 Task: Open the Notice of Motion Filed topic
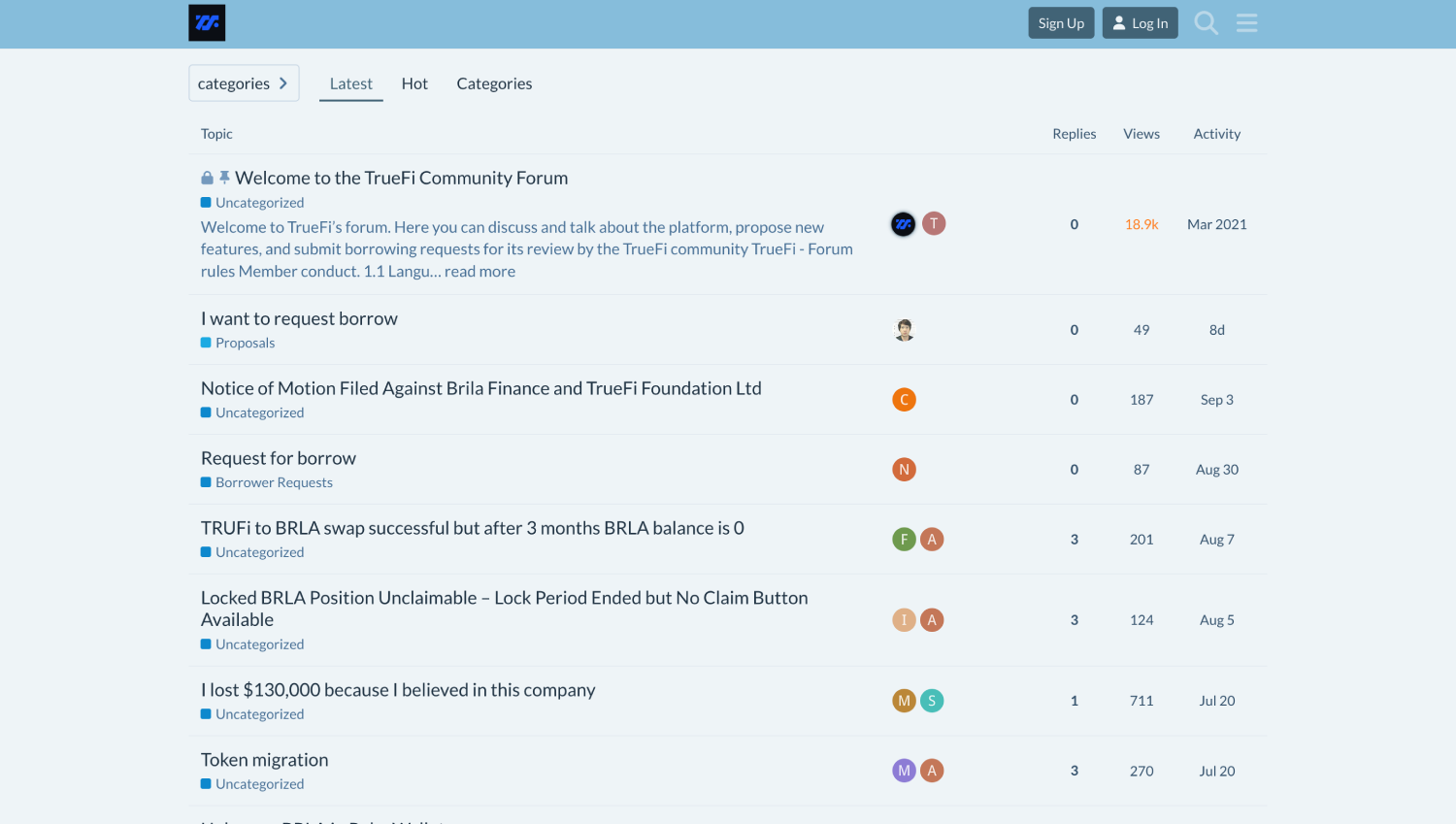[480, 388]
